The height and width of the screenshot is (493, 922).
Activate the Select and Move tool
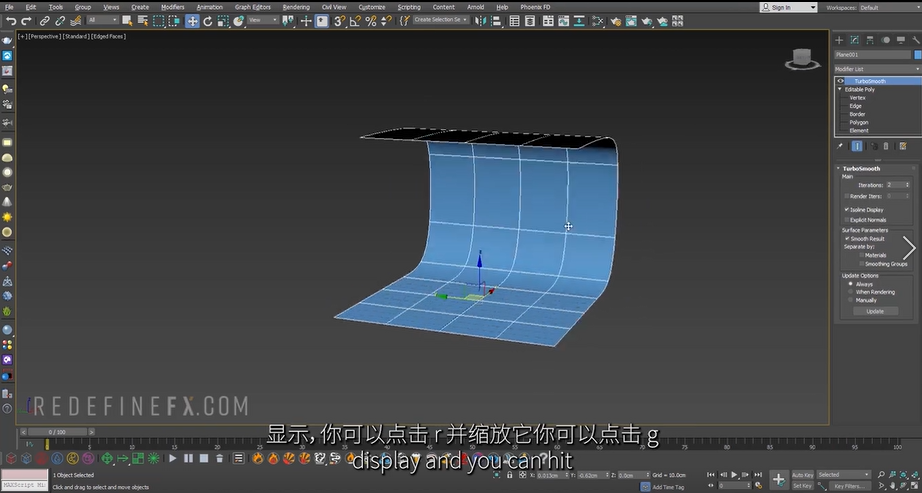click(x=192, y=21)
